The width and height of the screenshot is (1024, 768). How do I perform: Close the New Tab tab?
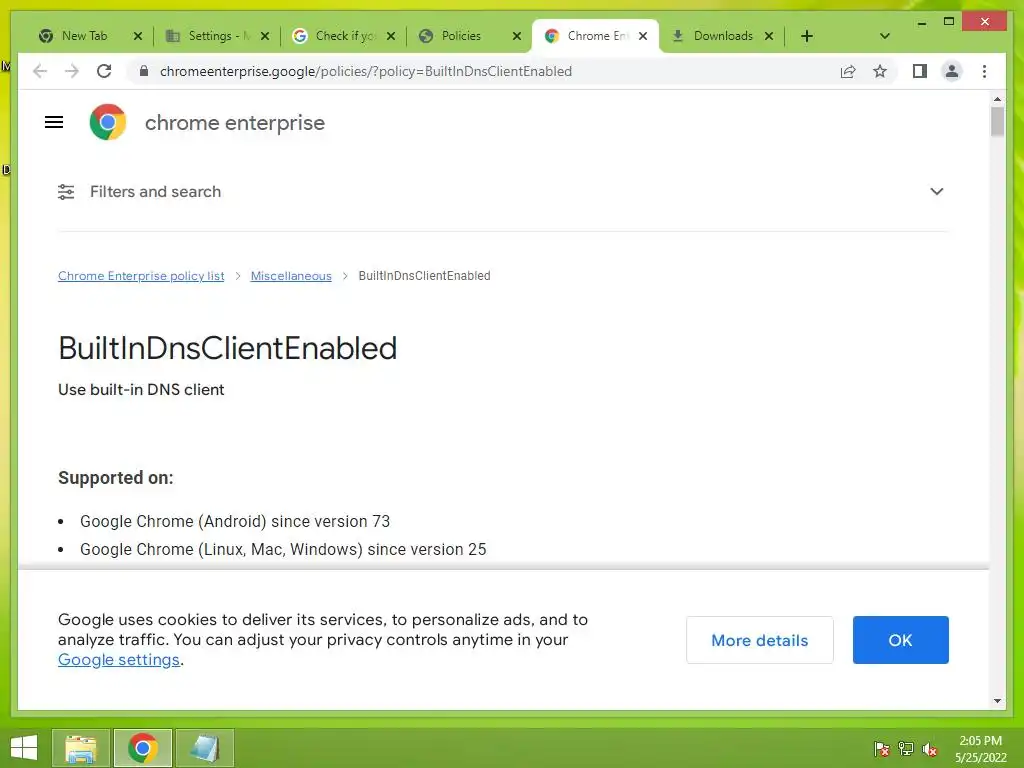coord(138,36)
